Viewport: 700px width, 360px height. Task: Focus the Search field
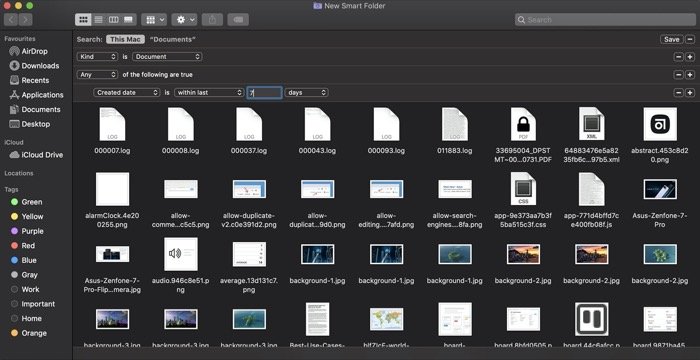tap(605, 20)
